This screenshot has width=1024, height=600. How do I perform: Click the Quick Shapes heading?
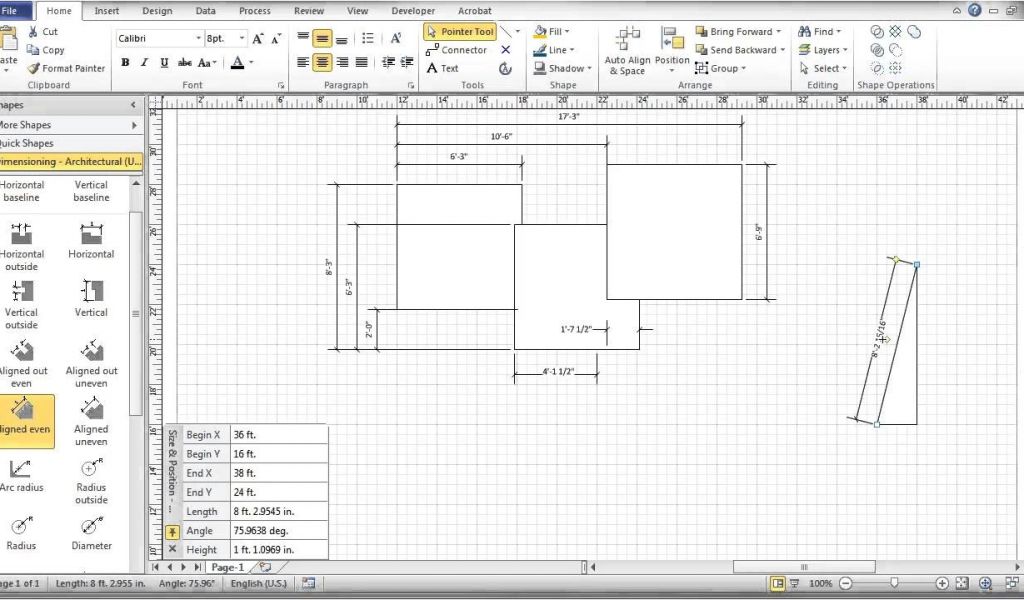(28, 143)
